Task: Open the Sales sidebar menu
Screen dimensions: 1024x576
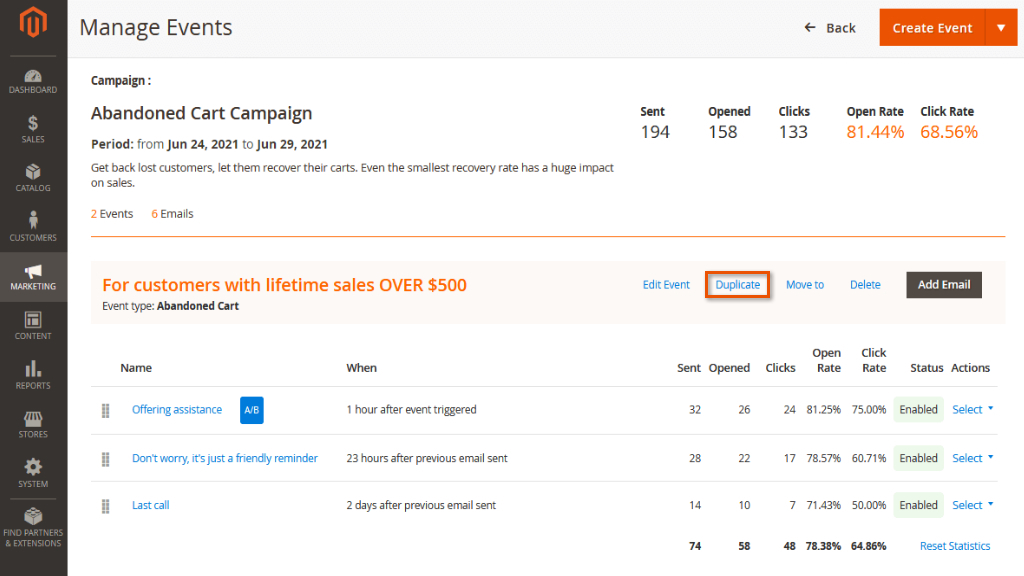Action: point(33,129)
